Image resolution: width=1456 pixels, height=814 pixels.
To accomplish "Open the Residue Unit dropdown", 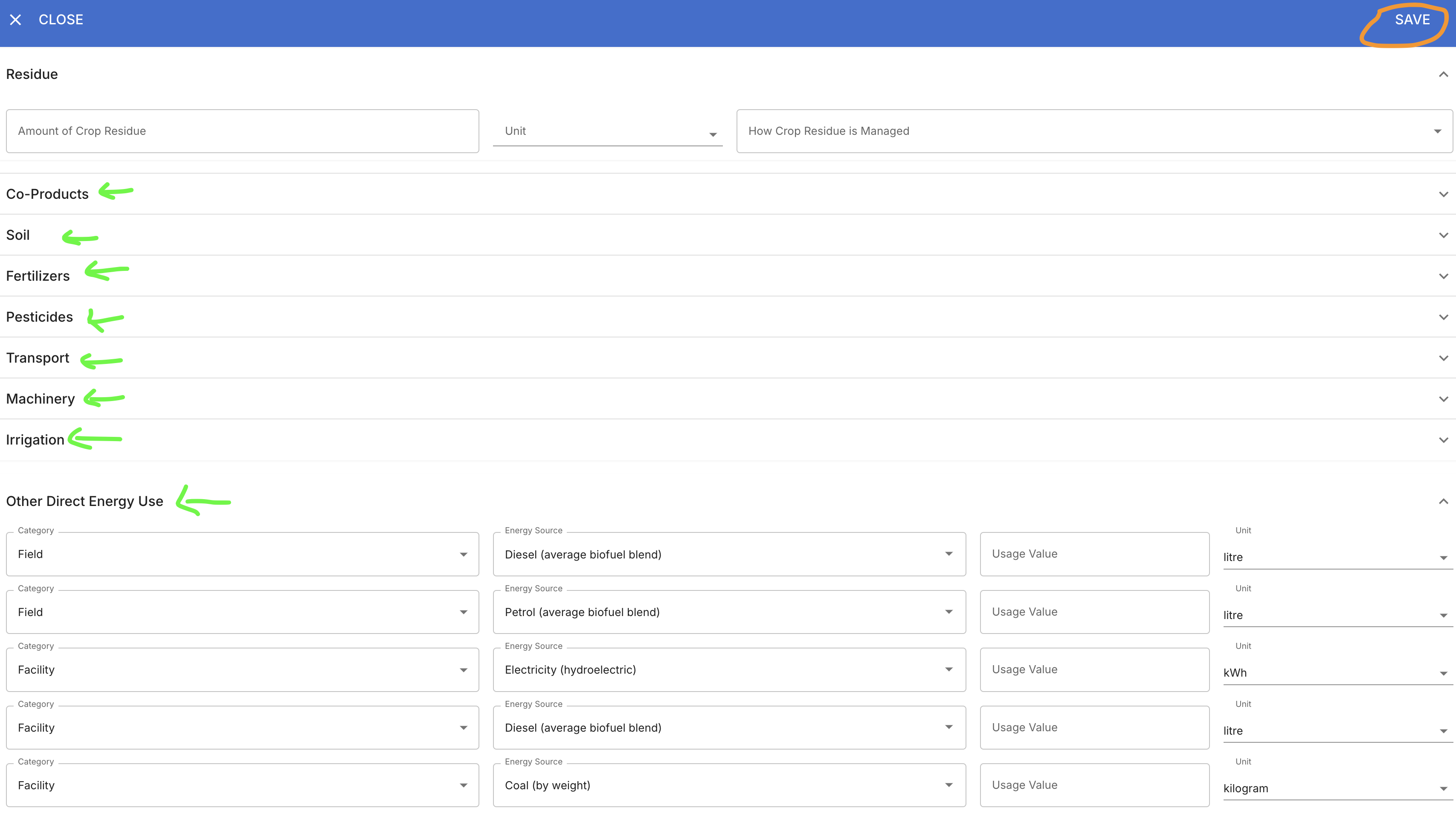I will coord(607,131).
